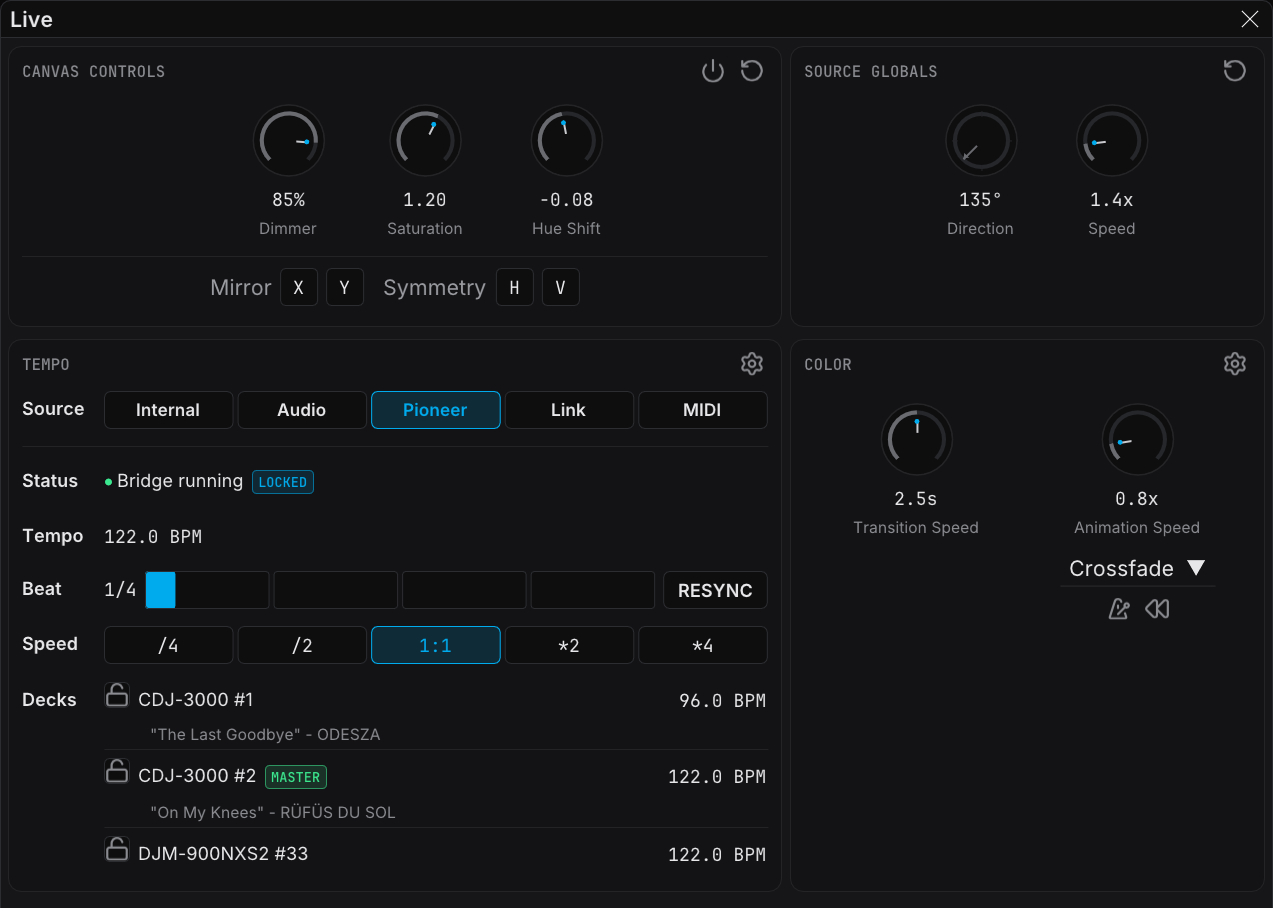This screenshot has height=908, width=1273.
Task: Select the CDJ-3000 #1 deck name
Action: (x=196, y=699)
